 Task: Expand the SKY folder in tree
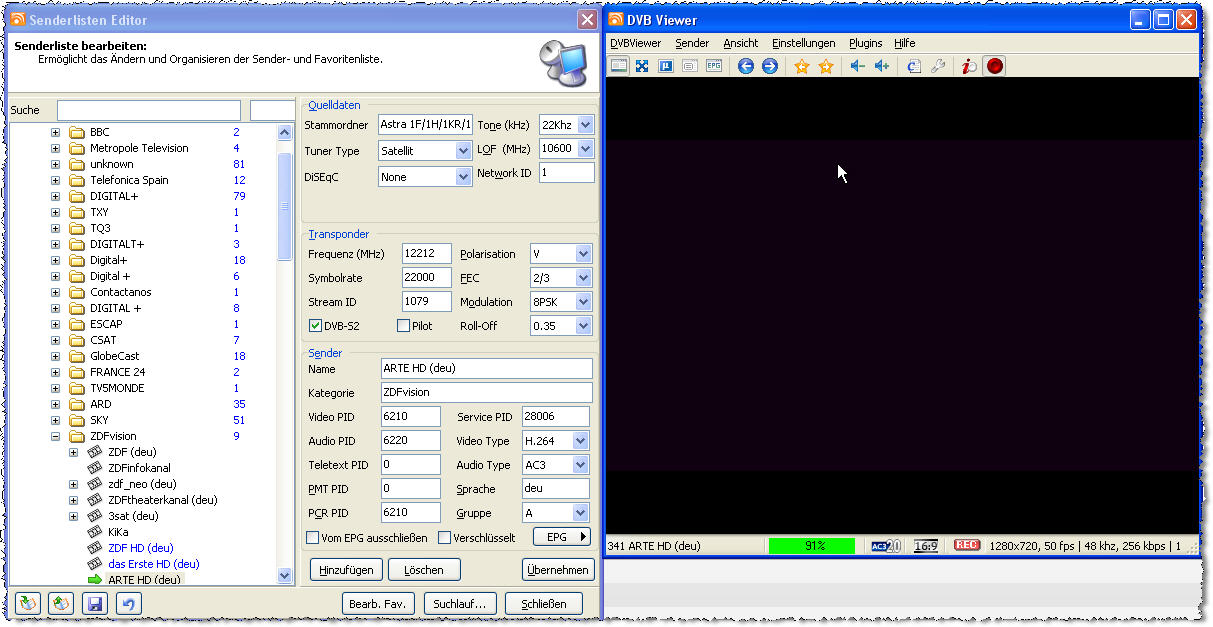click(x=56, y=420)
